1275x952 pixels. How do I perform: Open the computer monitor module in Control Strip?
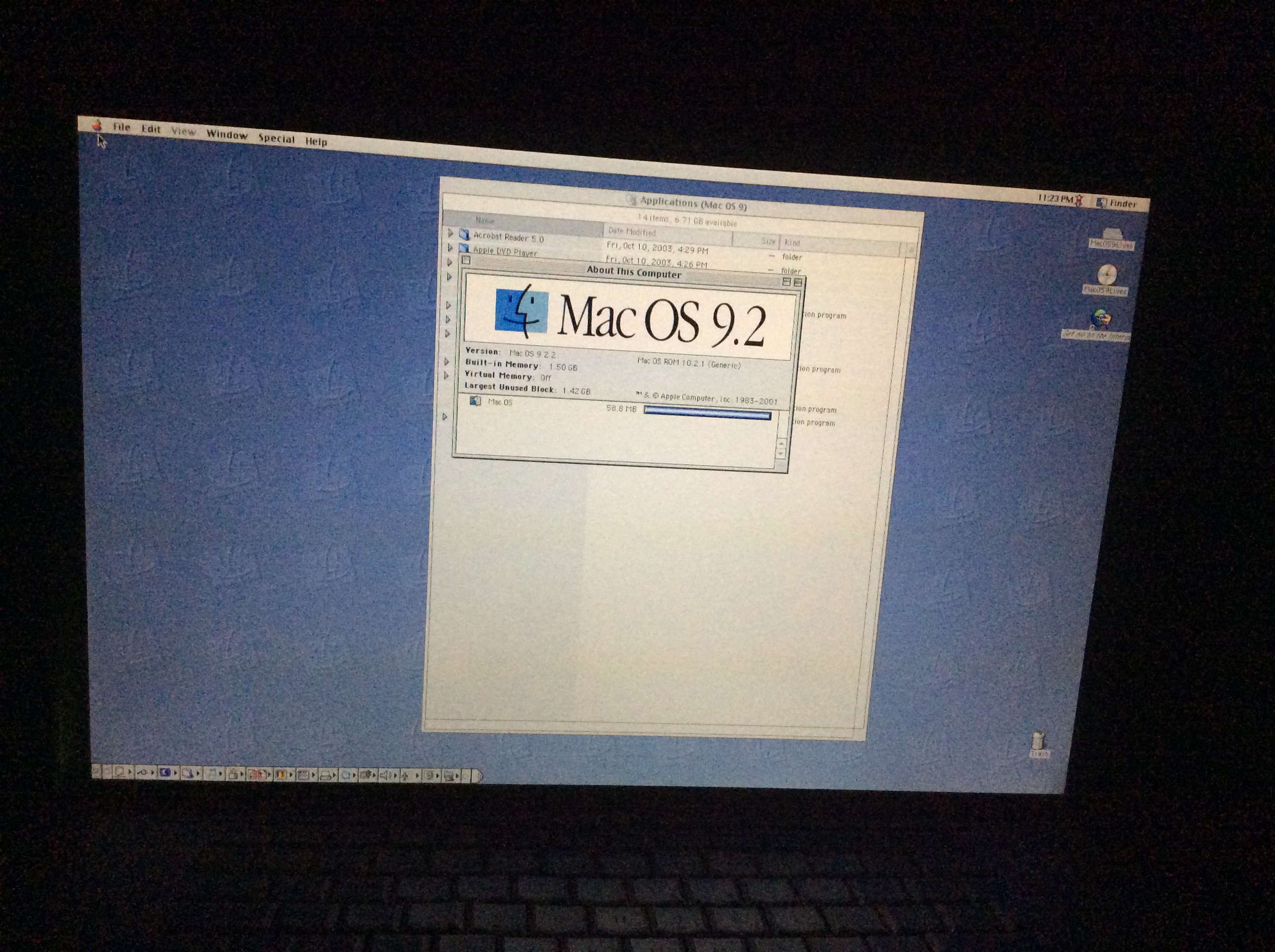[124, 772]
